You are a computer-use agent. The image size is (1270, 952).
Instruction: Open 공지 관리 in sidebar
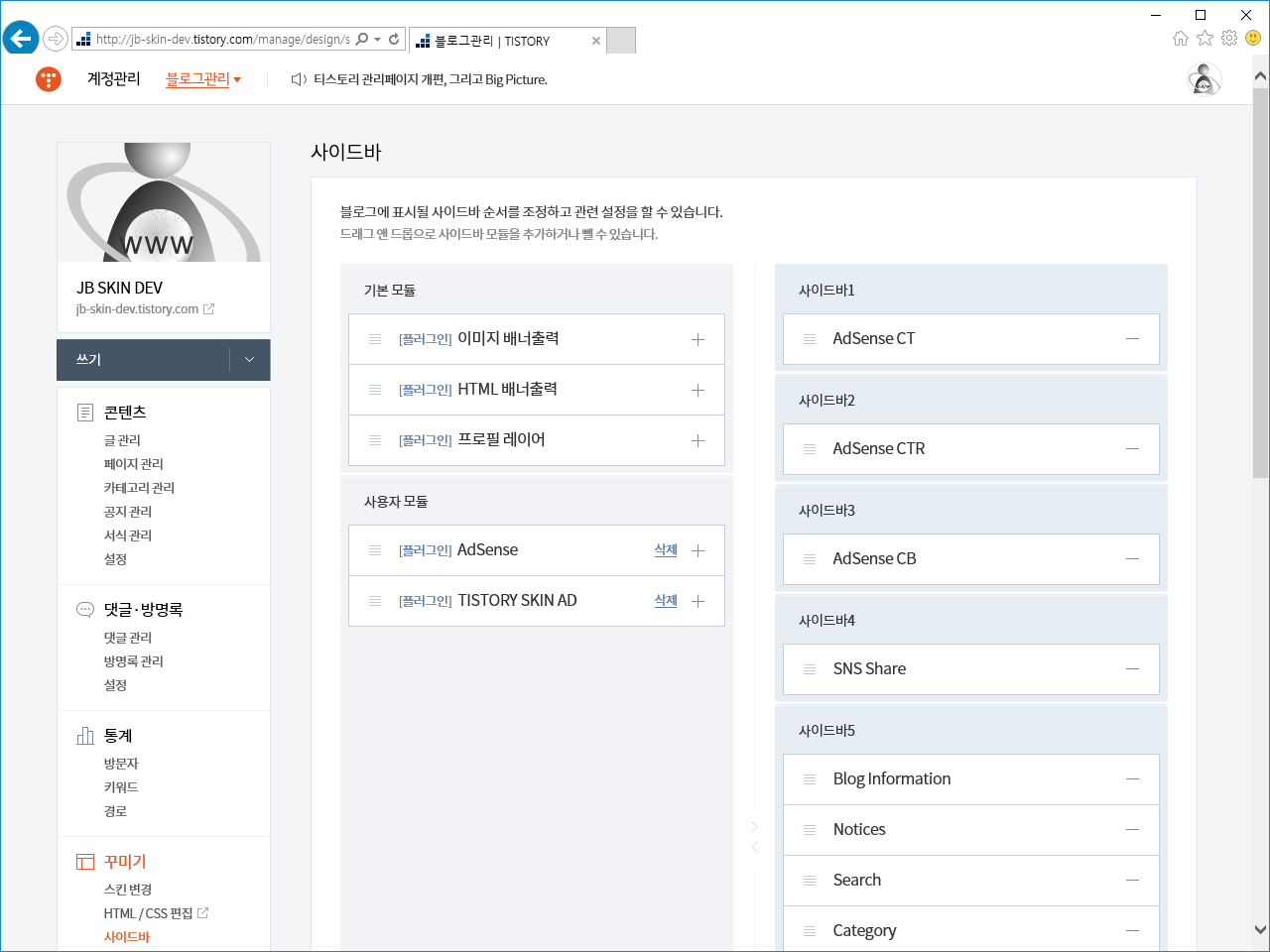[128, 512]
